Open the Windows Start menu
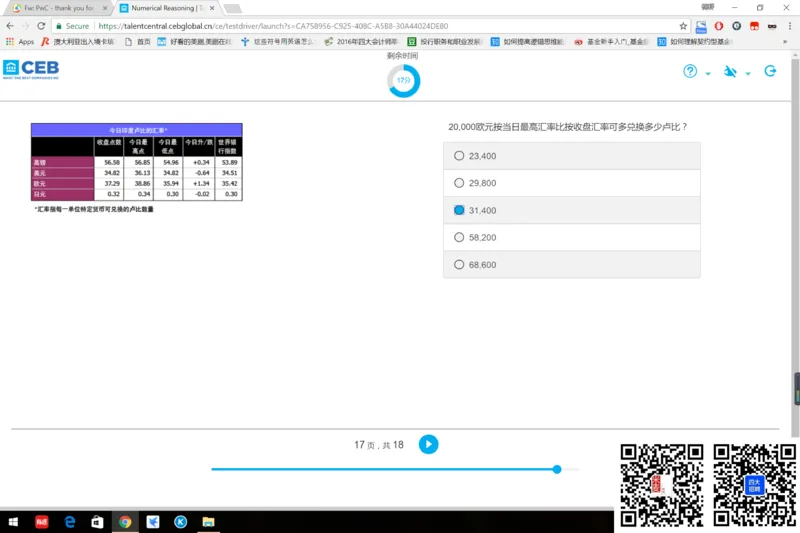Image resolution: width=800 pixels, height=533 pixels. coord(14,522)
